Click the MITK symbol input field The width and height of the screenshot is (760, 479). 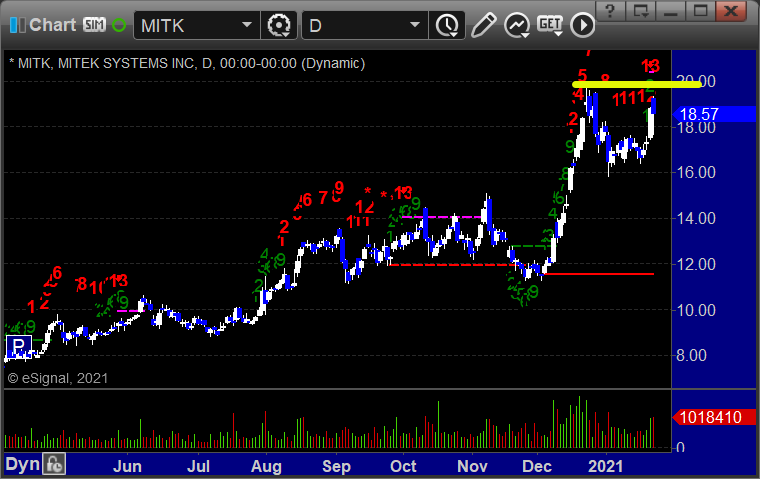click(196, 25)
